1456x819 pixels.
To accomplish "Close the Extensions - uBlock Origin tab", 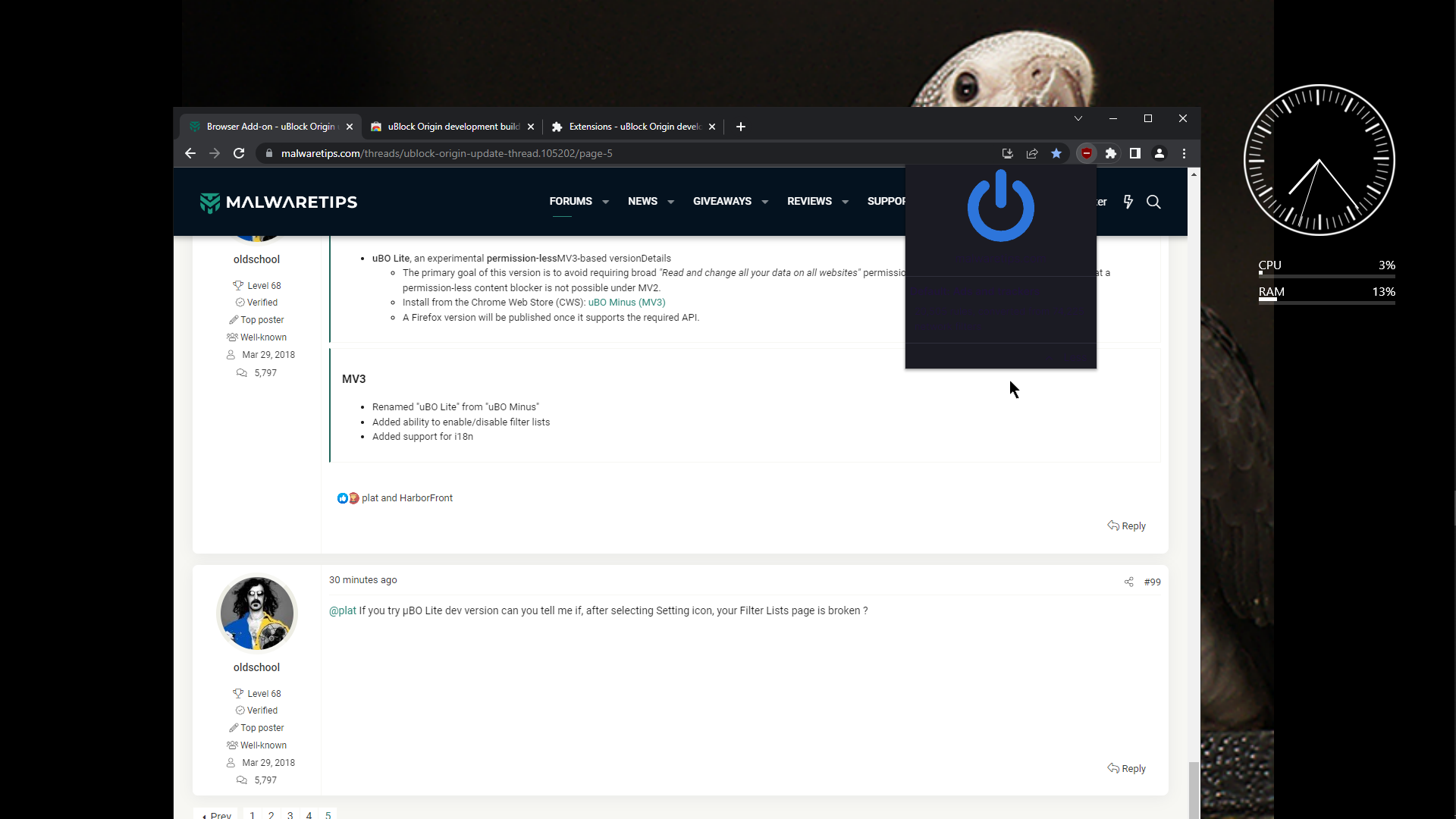I will pyautogui.click(x=712, y=127).
